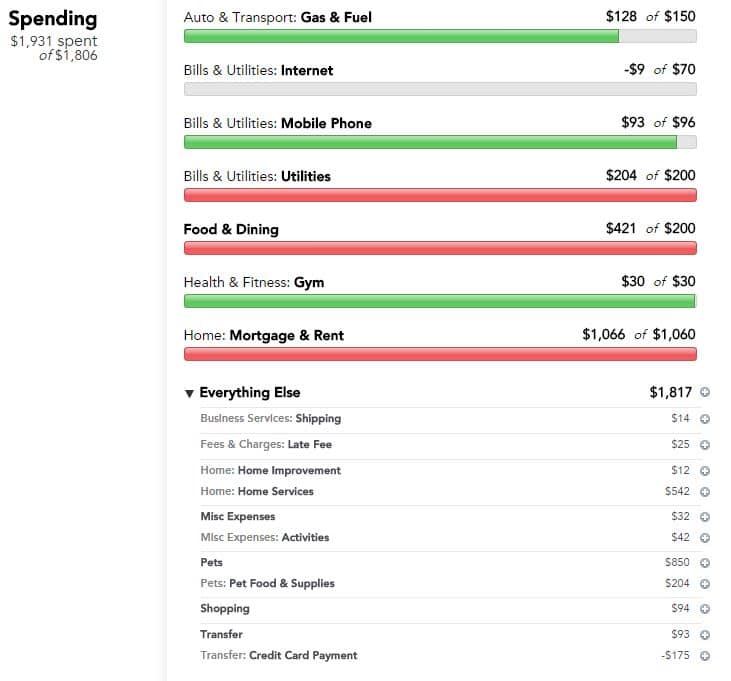The image size is (731, 681).
Task: Open the Food & Dining budget
Action: point(231,229)
